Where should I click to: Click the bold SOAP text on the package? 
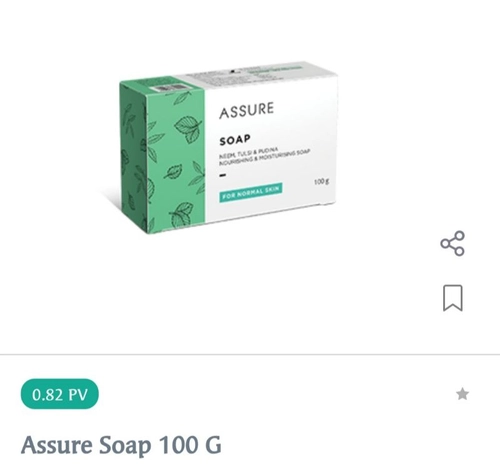click(x=235, y=140)
